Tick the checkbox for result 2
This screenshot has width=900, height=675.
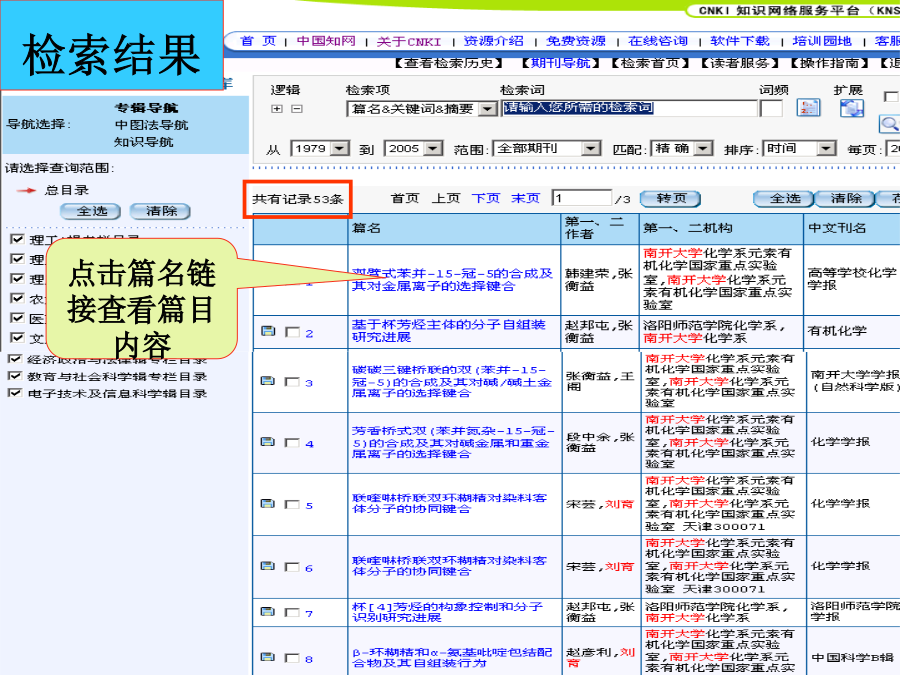(x=293, y=332)
